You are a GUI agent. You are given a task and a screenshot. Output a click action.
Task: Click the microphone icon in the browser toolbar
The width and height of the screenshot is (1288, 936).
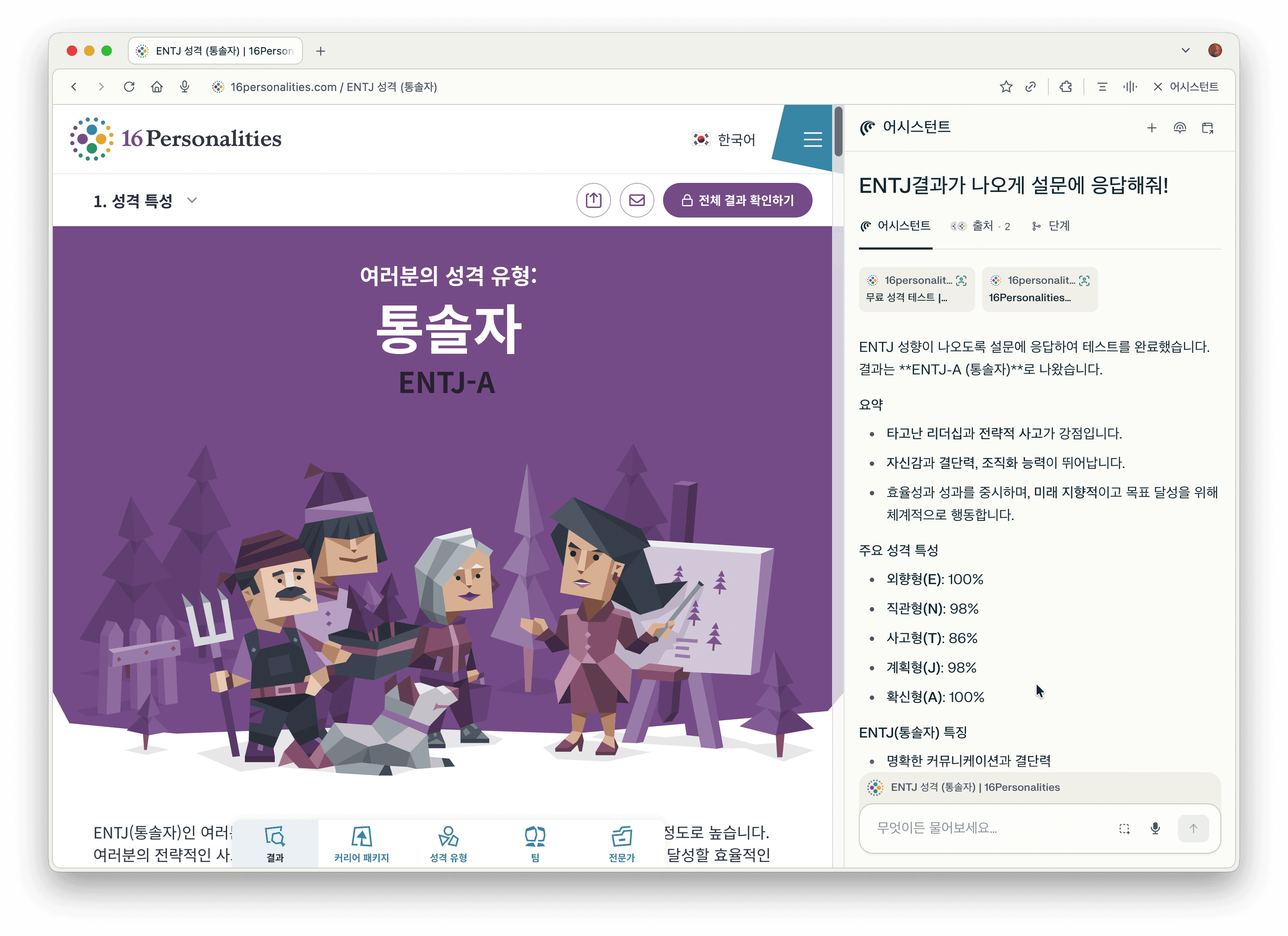[x=185, y=86]
